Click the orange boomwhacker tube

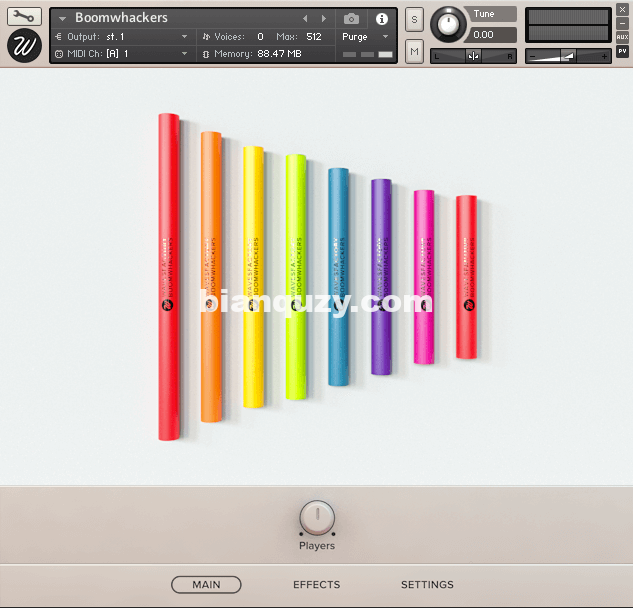tap(211, 277)
